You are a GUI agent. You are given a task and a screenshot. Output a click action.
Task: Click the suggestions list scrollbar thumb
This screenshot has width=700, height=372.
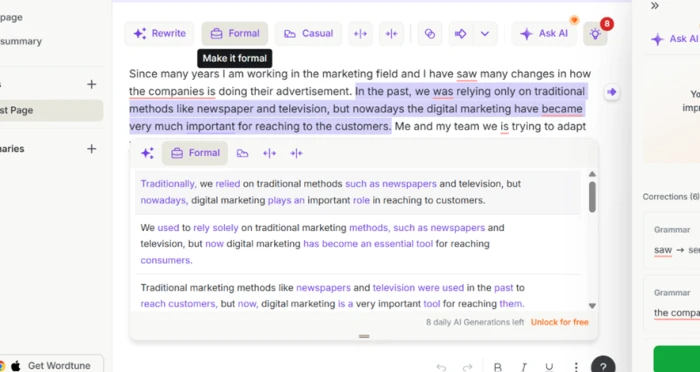(592, 196)
